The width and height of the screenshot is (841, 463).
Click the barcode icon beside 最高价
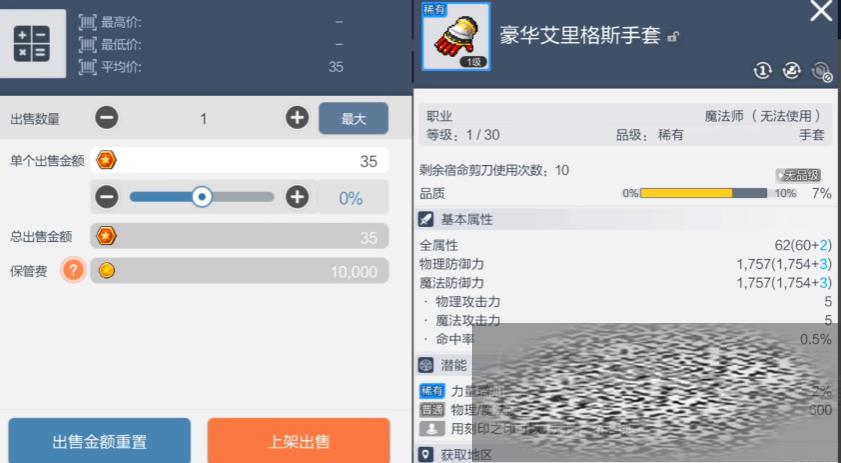[87, 22]
